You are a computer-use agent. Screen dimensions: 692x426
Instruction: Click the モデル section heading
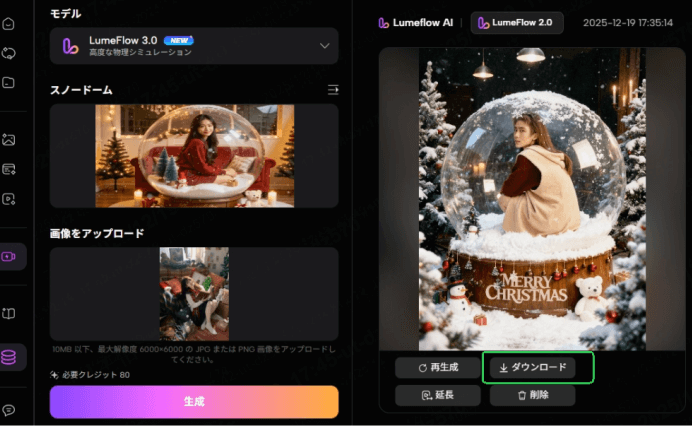(x=65, y=14)
